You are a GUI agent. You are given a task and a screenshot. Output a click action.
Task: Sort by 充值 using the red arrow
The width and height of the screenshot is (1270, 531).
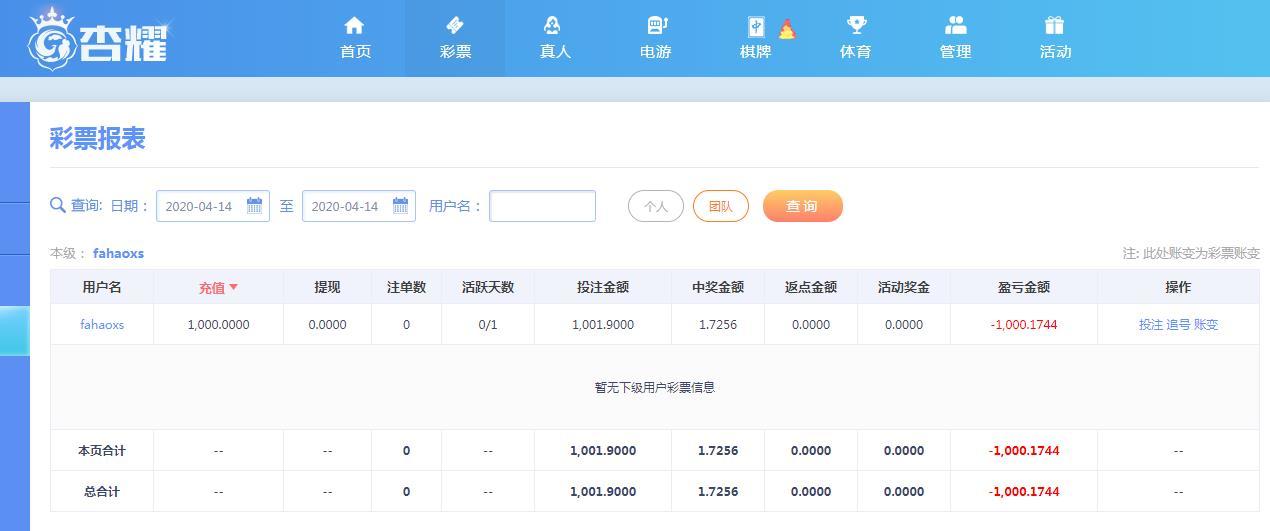233,287
